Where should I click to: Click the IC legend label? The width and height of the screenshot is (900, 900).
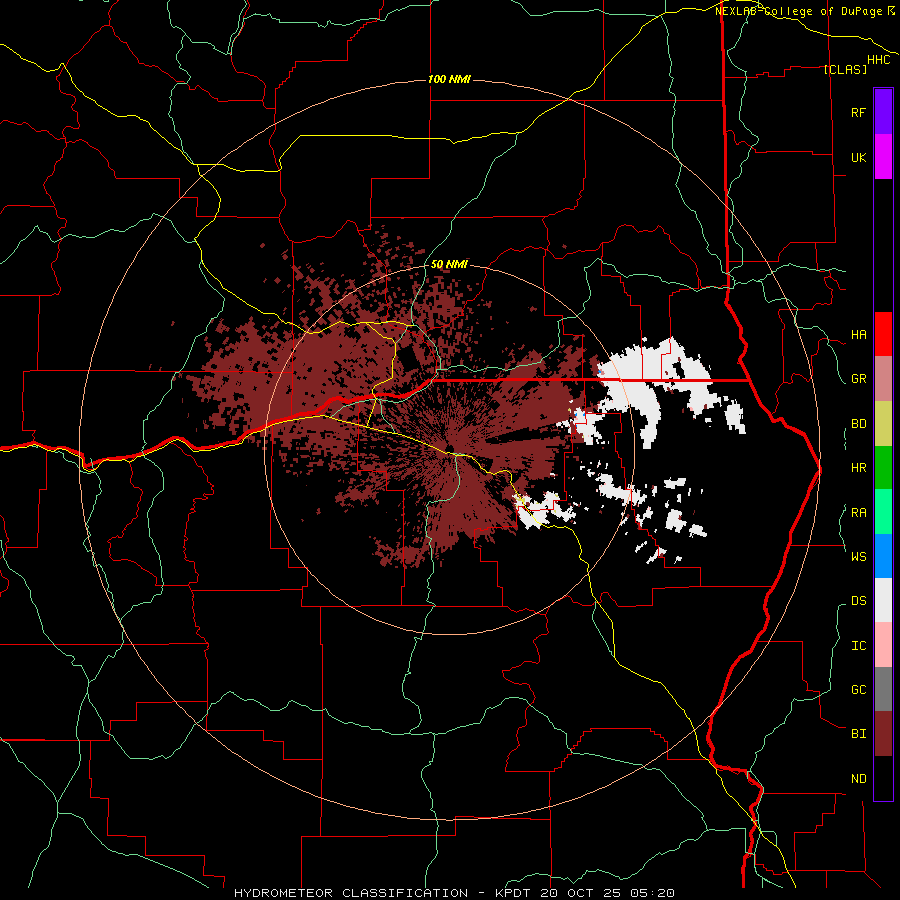pyautogui.click(x=858, y=646)
